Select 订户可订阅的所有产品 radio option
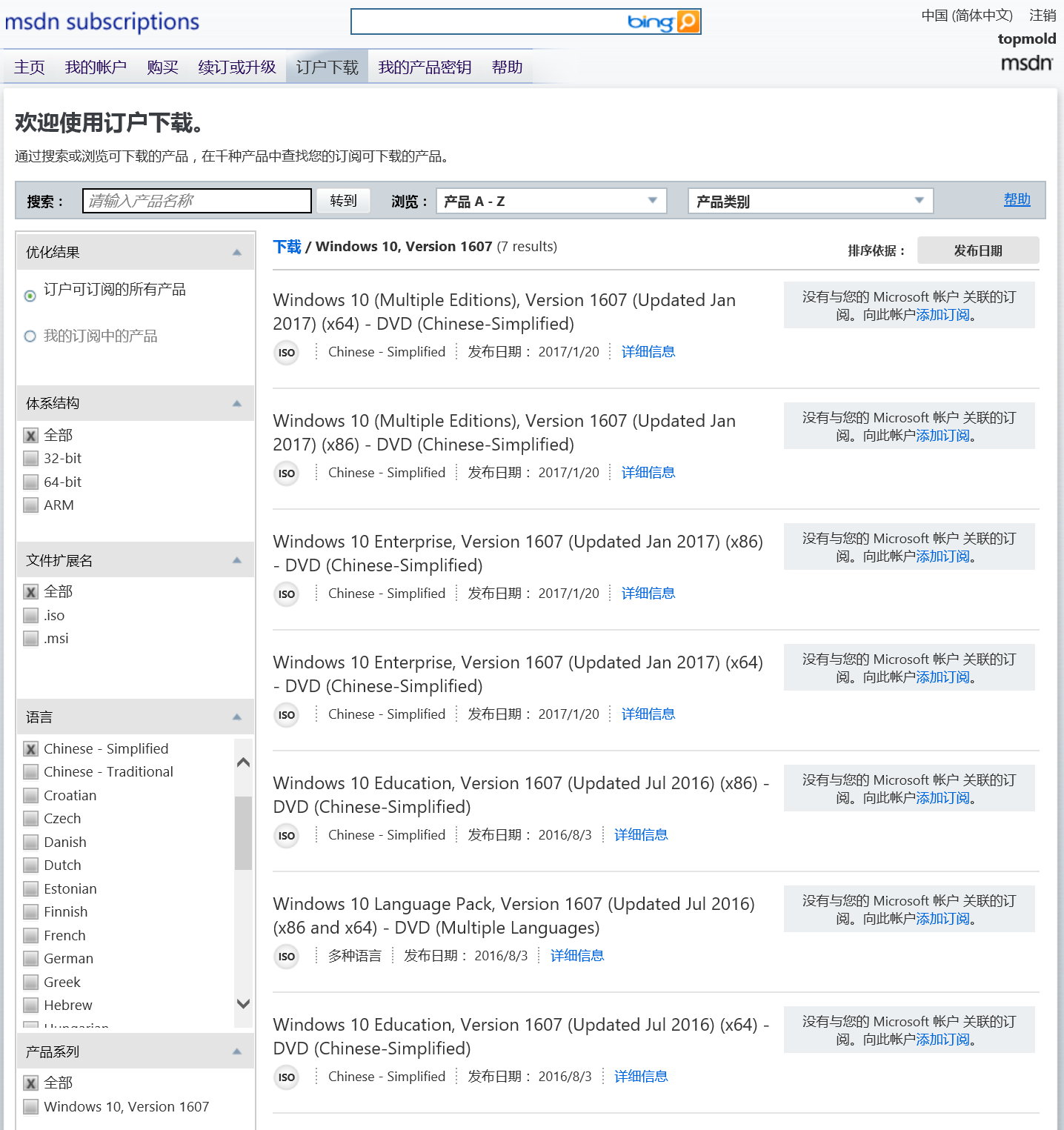Screen dimensions: 1064x1130 pos(30,296)
